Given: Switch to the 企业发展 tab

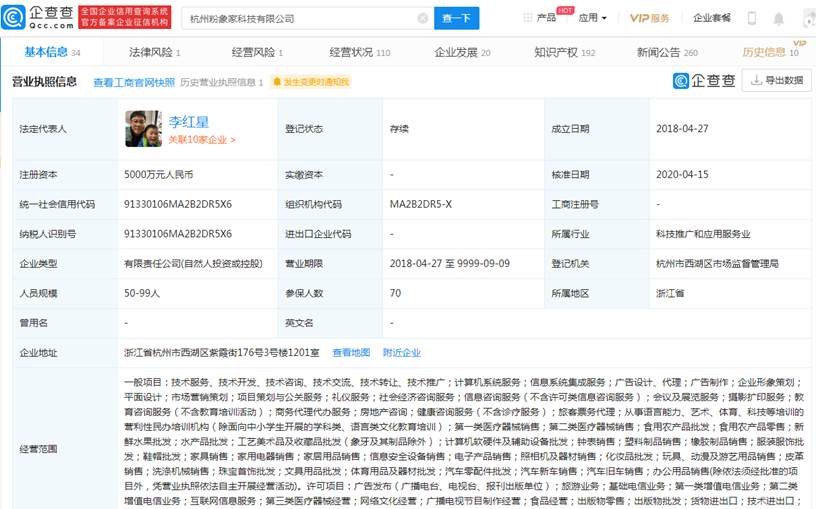Looking at the screenshot, I should pos(462,52).
